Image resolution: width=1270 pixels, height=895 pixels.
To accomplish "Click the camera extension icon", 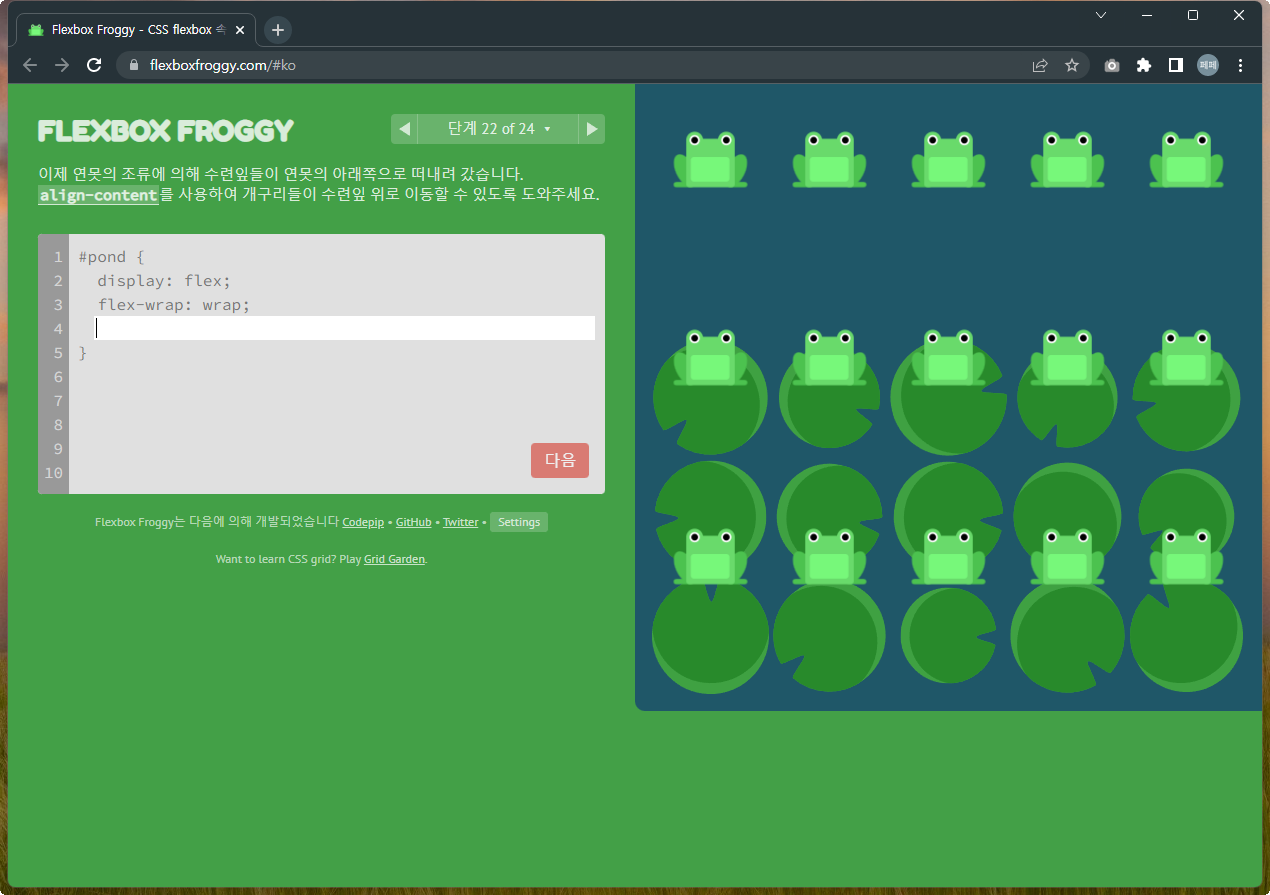I will (1112, 65).
